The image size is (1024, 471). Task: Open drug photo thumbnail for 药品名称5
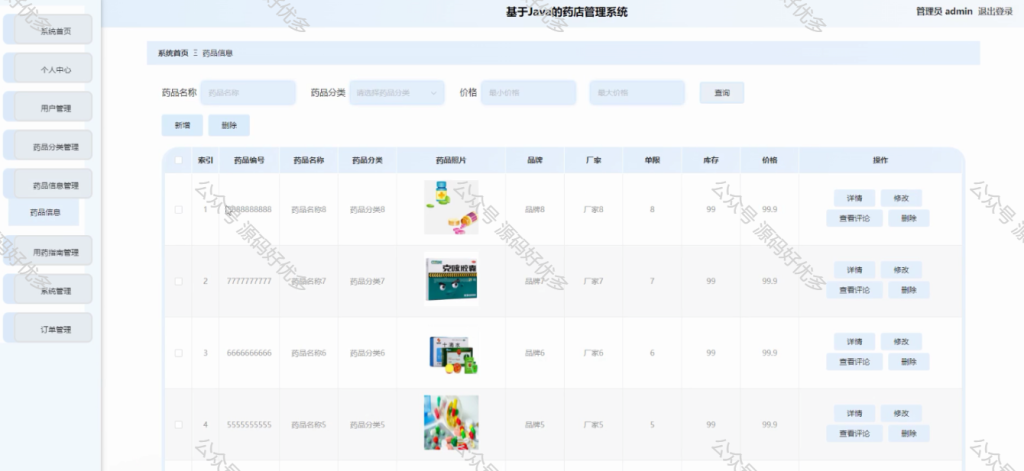[451, 423]
